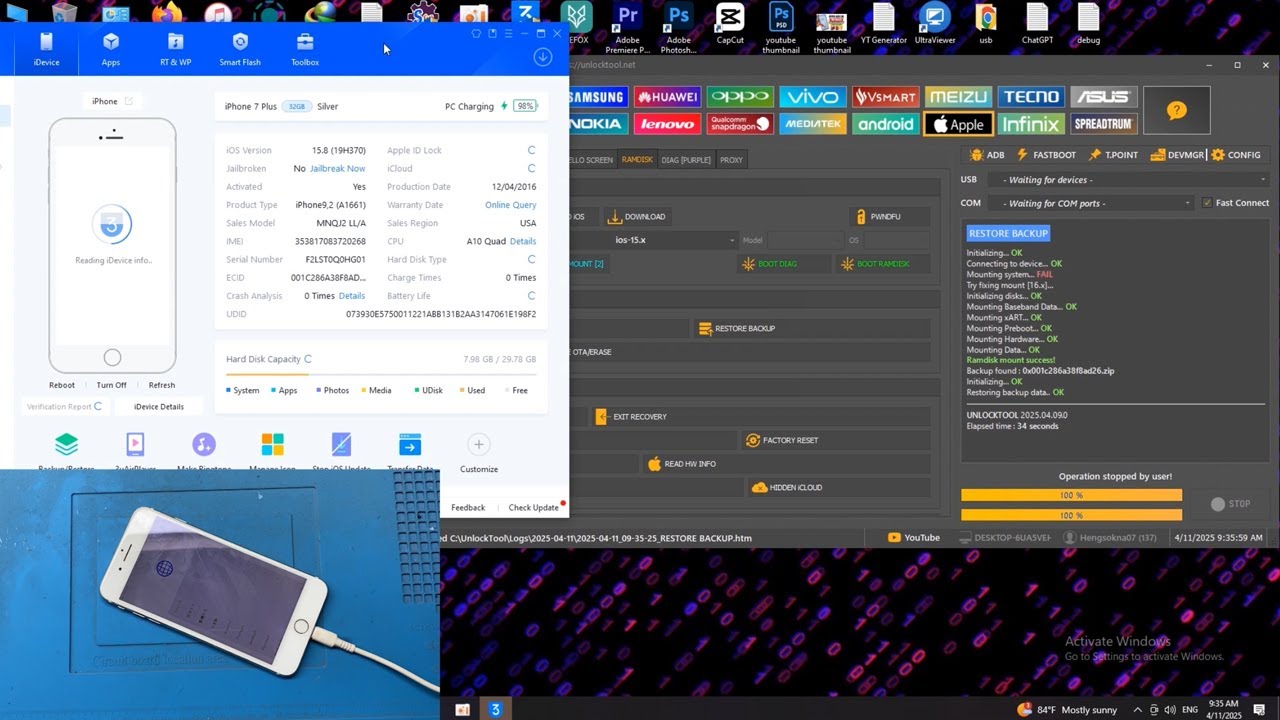Click Check Update in 3uTools

(534, 508)
